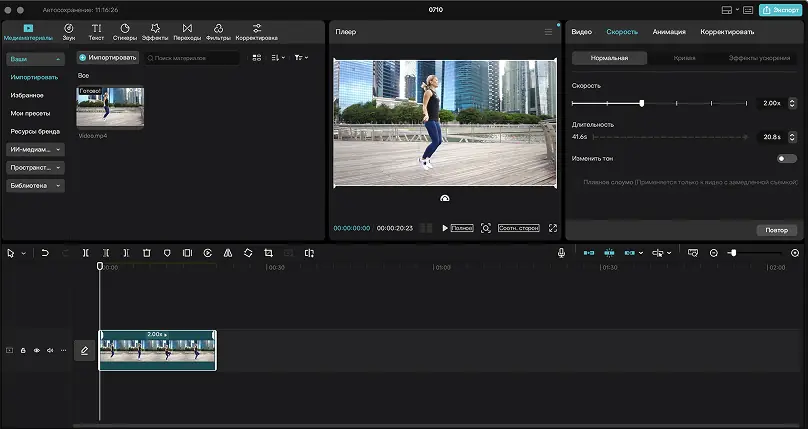Viewport: 808px width, 429px height.
Task: Open the Корректировка adjustment panel
Action: (x=257, y=32)
